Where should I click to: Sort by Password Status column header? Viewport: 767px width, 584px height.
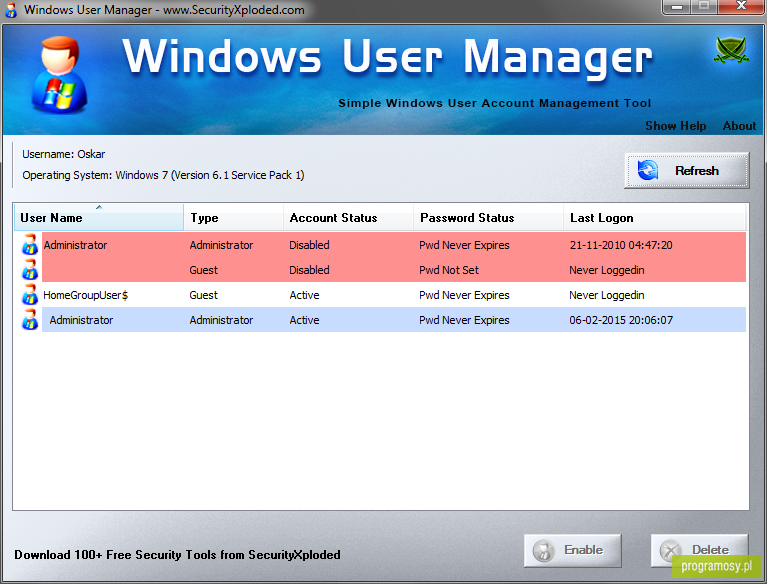[x=488, y=218]
